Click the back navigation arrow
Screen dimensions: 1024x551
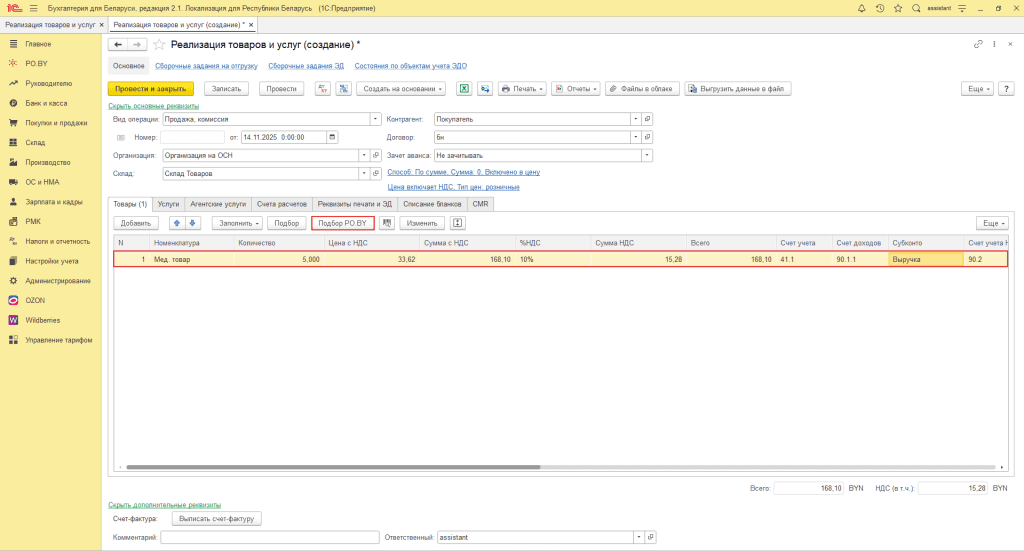[x=118, y=45]
